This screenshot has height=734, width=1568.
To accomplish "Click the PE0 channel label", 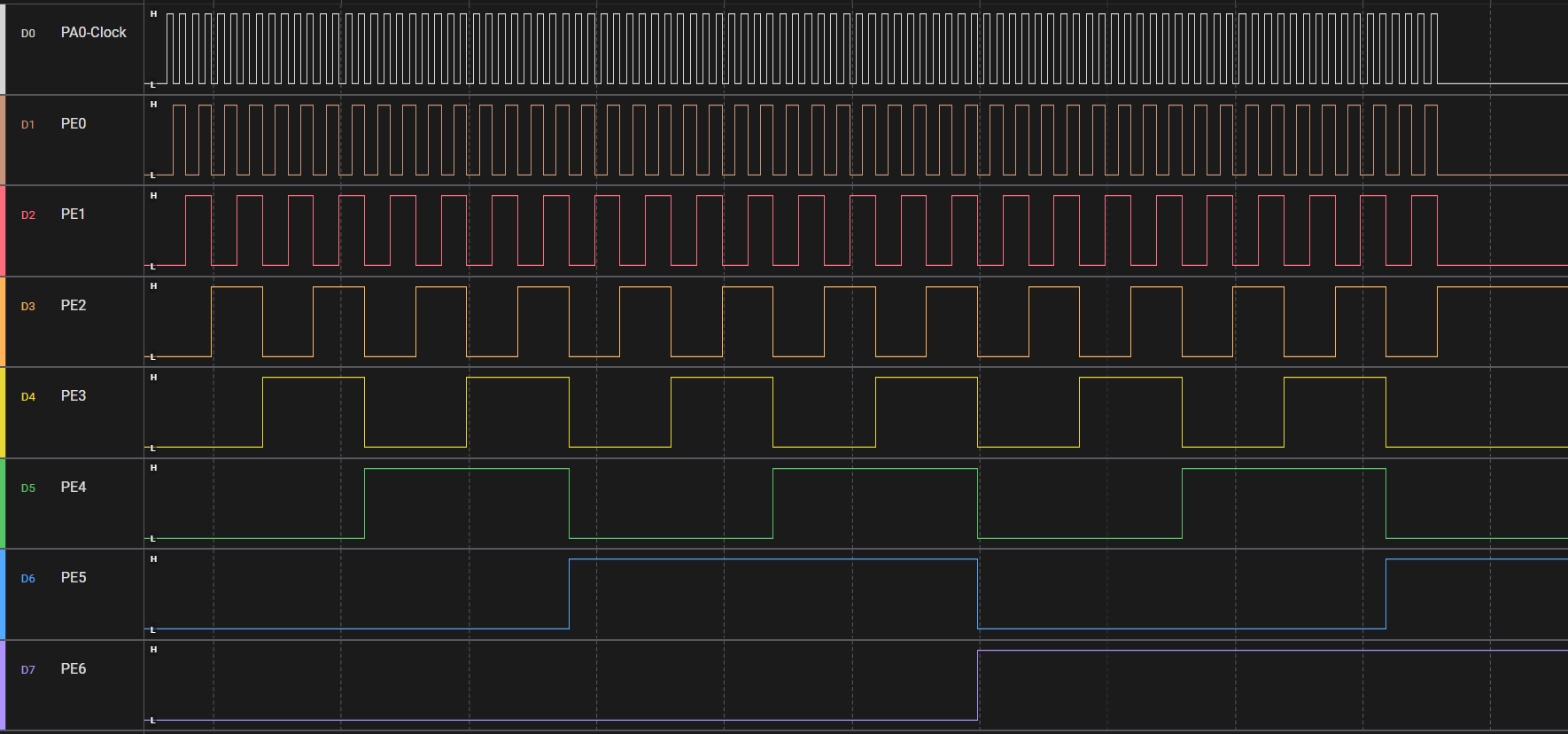I will click(x=74, y=124).
